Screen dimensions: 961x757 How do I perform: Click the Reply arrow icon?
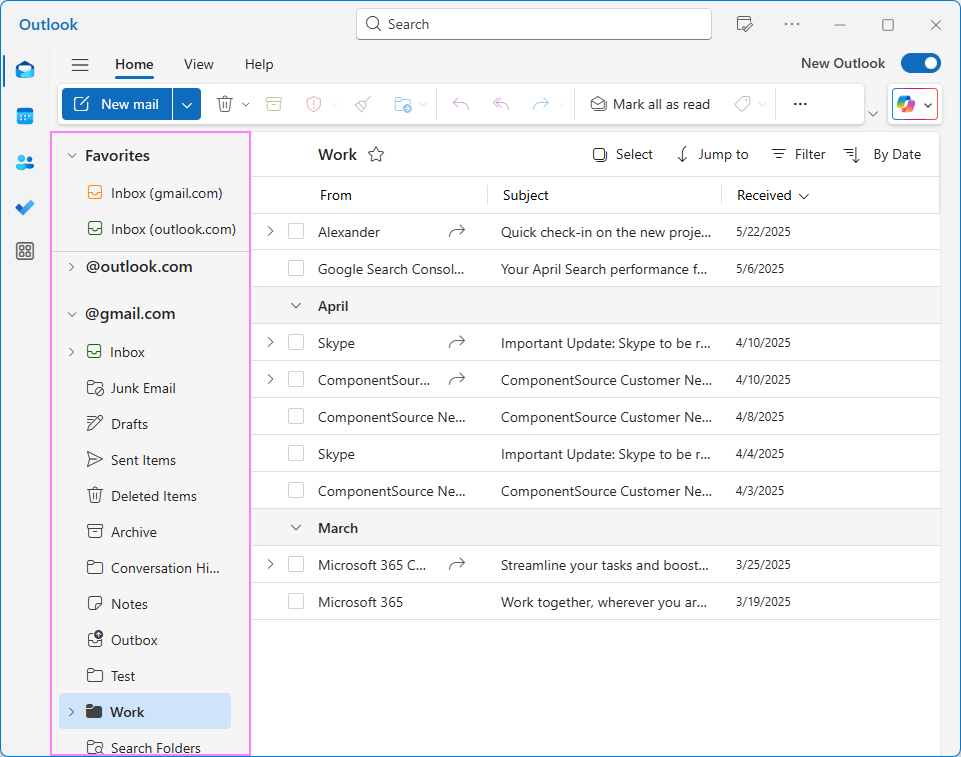[x=461, y=104]
